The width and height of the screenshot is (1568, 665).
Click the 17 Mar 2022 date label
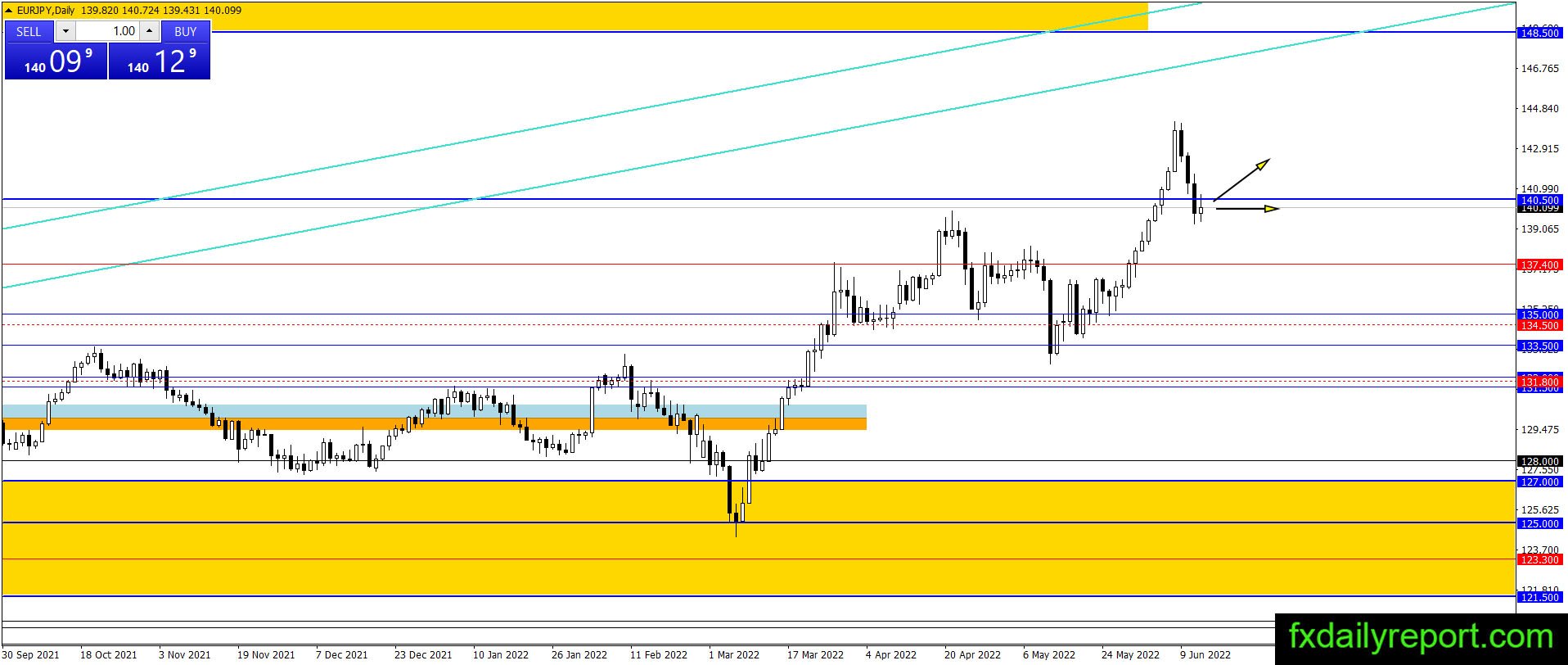point(815,654)
